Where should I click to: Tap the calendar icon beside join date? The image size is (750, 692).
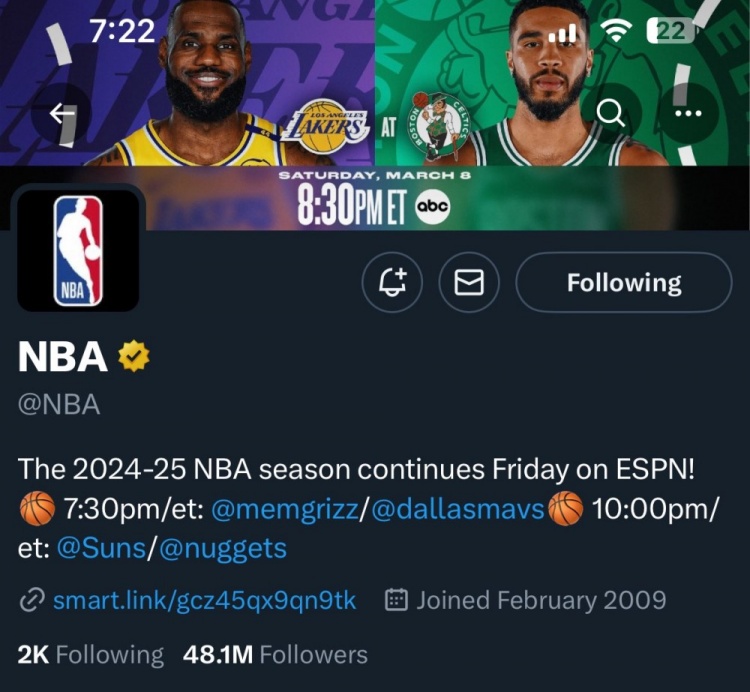(x=397, y=600)
